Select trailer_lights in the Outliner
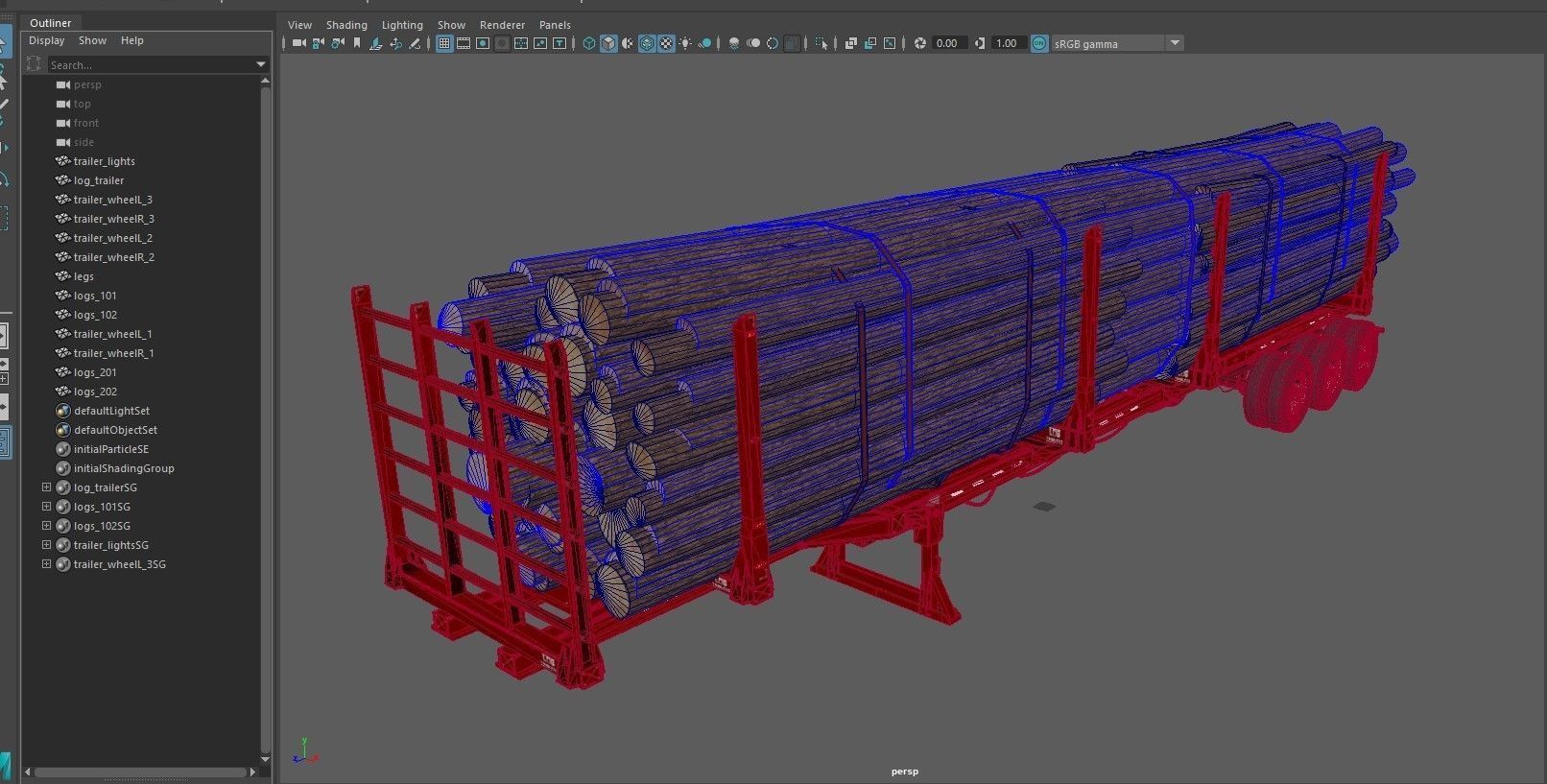 pyautogui.click(x=104, y=161)
